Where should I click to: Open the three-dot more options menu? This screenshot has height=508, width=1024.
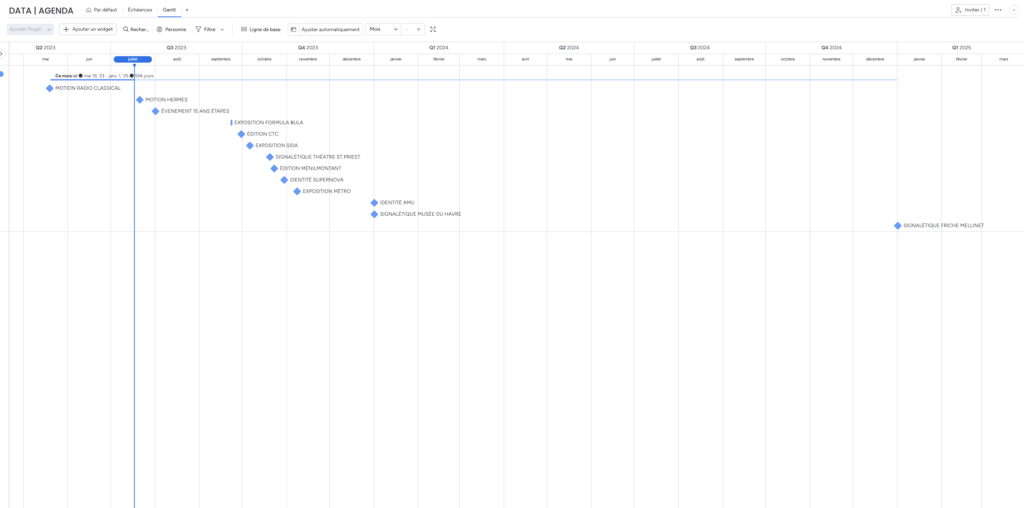point(997,10)
